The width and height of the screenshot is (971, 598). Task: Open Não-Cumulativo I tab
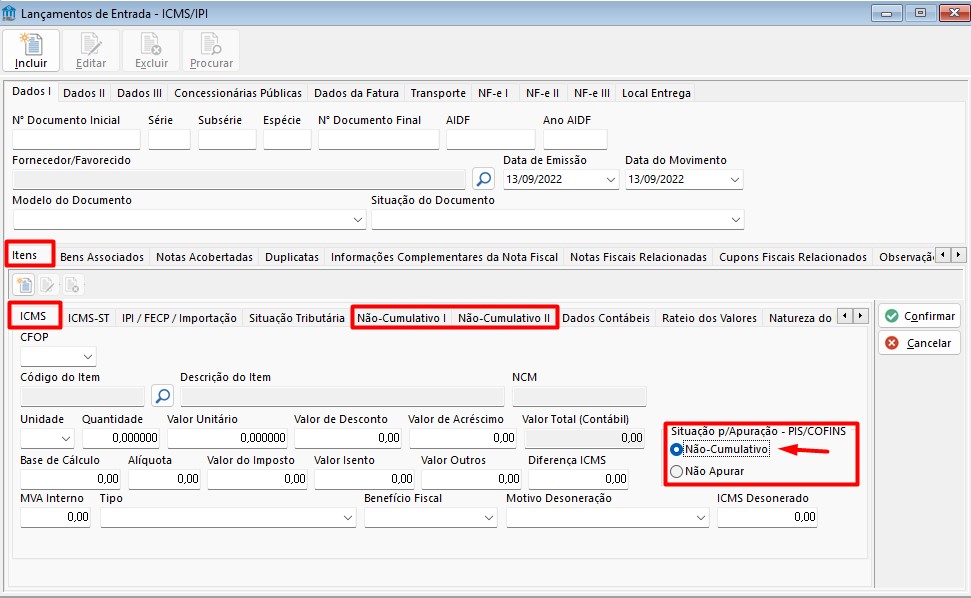pos(401,318)
